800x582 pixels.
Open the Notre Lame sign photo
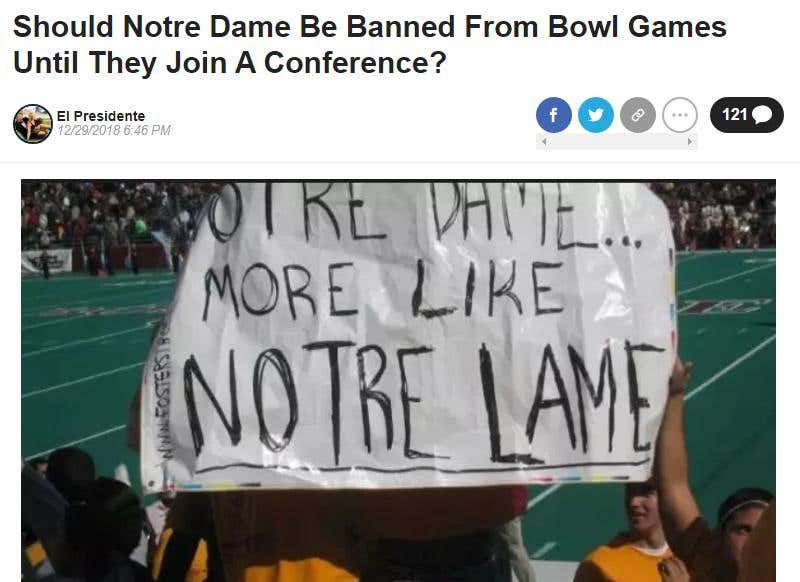pos(398,381)
